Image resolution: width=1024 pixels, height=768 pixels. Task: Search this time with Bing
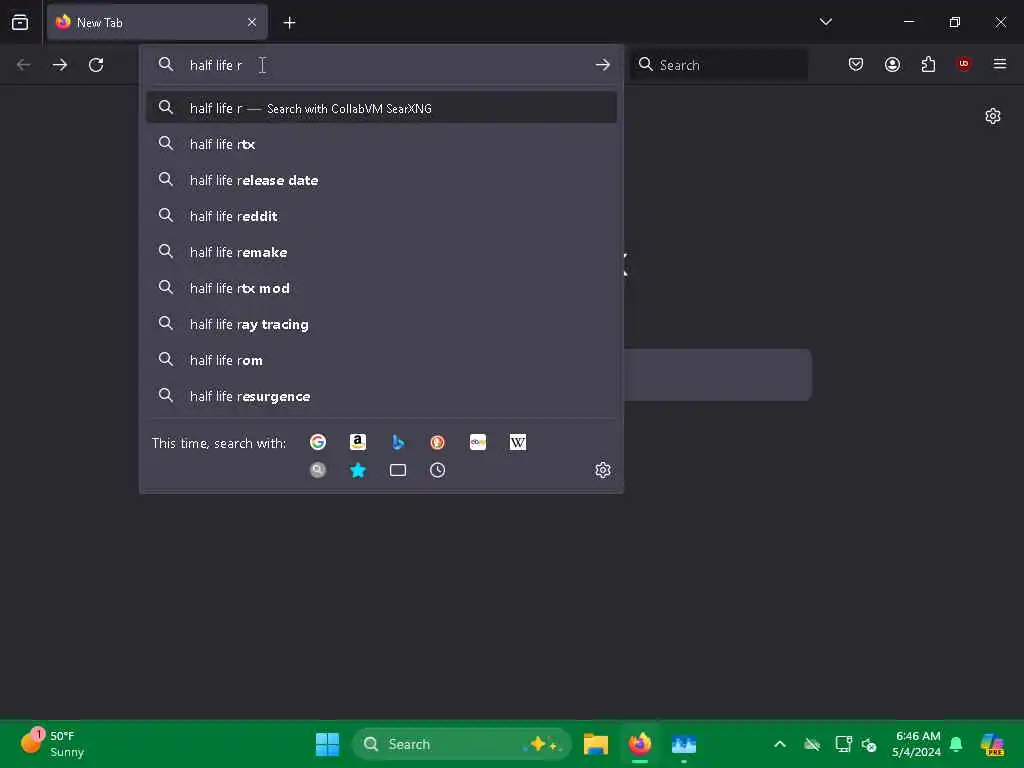398,442
